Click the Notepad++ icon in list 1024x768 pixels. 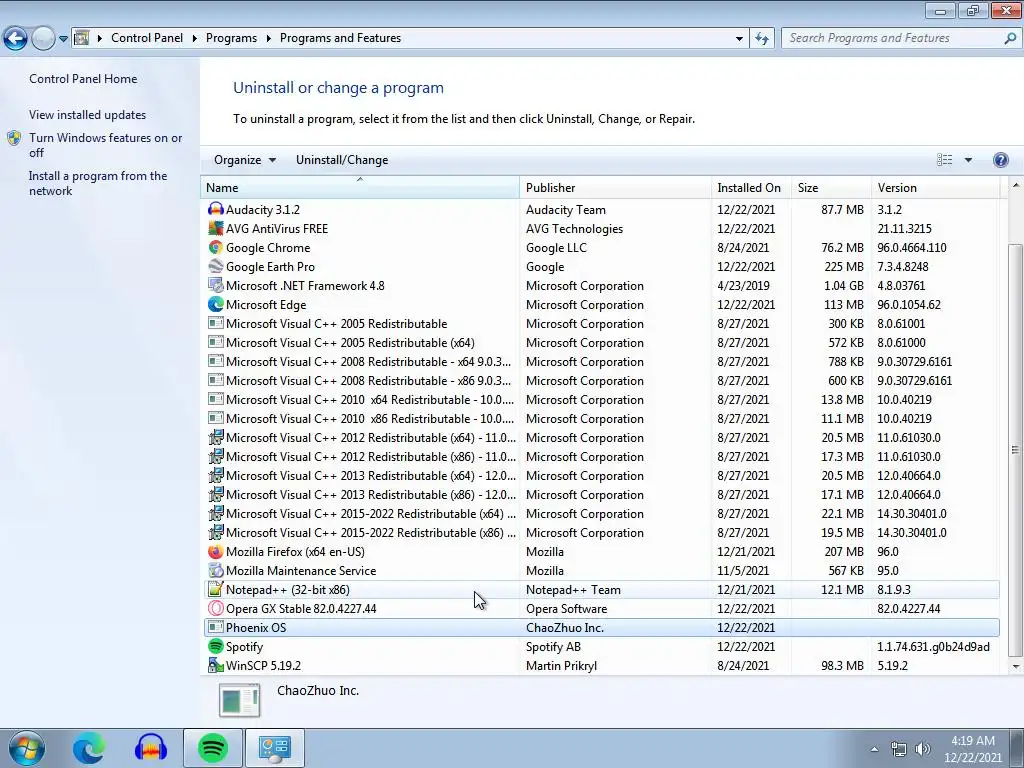tap(216, 589)
